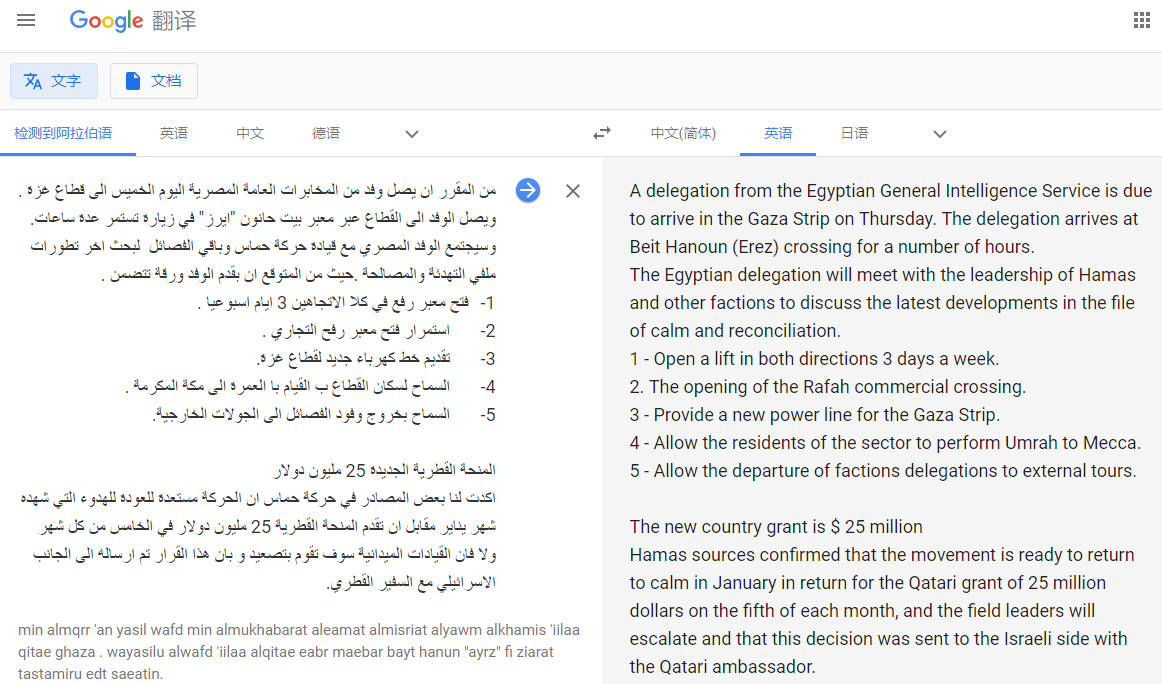Click inside the Arabic source text box
1162x684 pixels.
coord(257,385)
